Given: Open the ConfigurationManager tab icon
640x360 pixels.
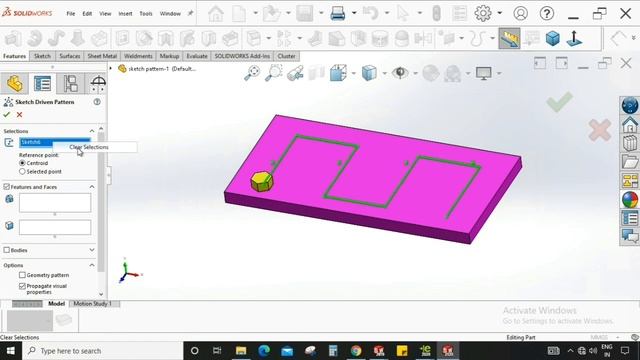Looking at the screenshot, I should pos(70,83).
